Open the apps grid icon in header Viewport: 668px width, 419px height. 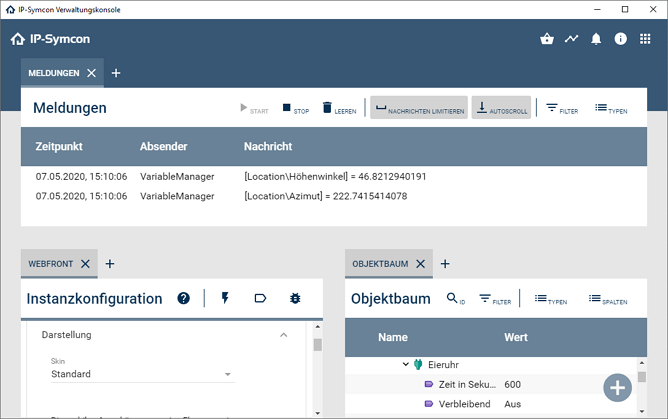coord(645,40)
